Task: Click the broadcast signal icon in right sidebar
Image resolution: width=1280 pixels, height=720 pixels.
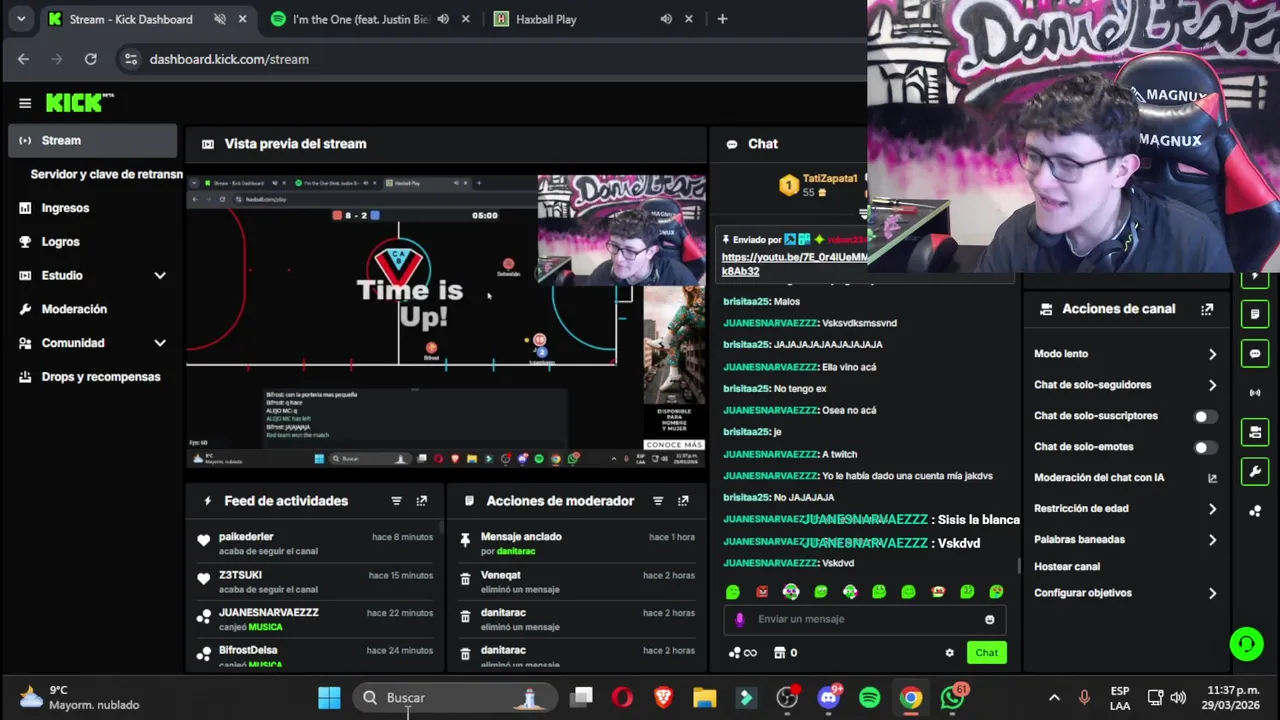Action: pos(1255,393)
